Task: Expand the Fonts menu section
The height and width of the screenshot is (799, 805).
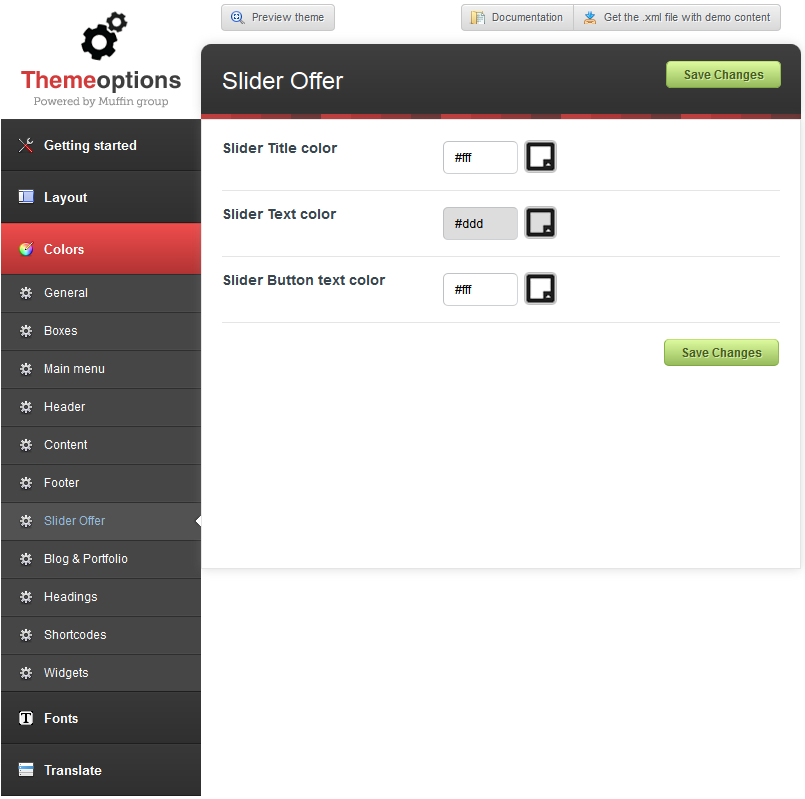Action: pos(100,718)
